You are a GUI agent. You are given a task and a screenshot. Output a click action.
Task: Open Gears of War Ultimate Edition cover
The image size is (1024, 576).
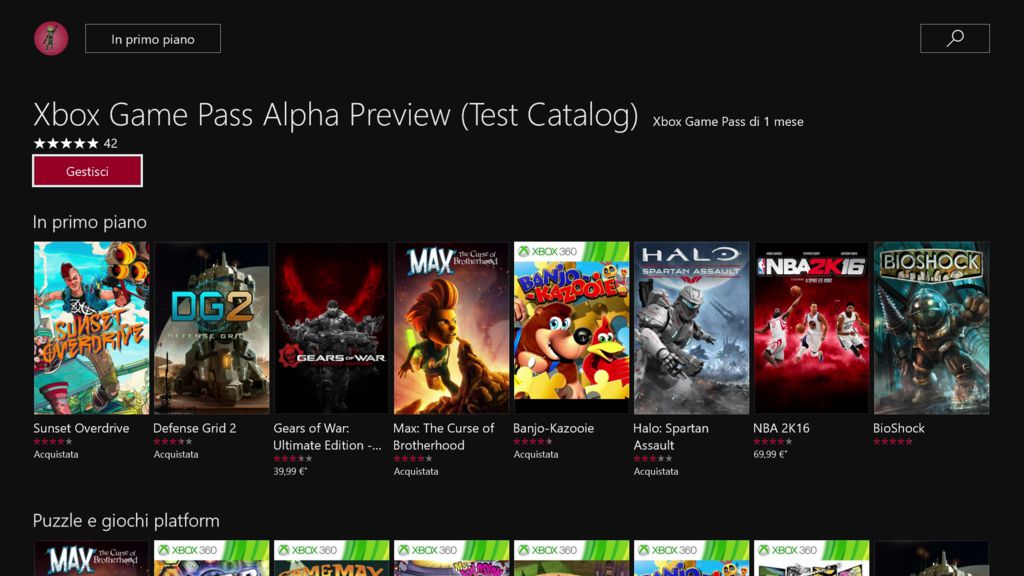331,327
